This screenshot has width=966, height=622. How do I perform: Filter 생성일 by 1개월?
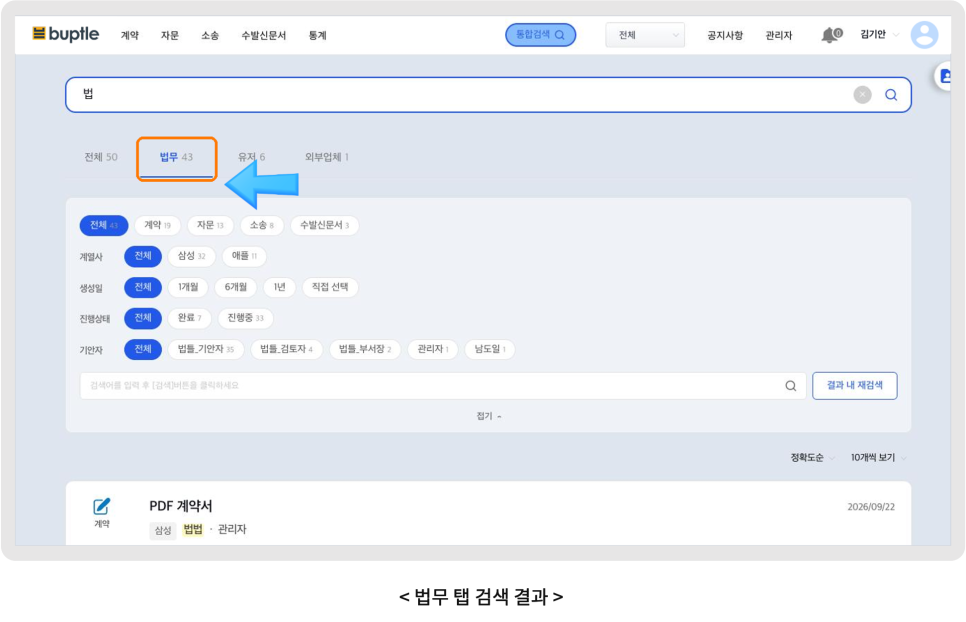point(188,288)
